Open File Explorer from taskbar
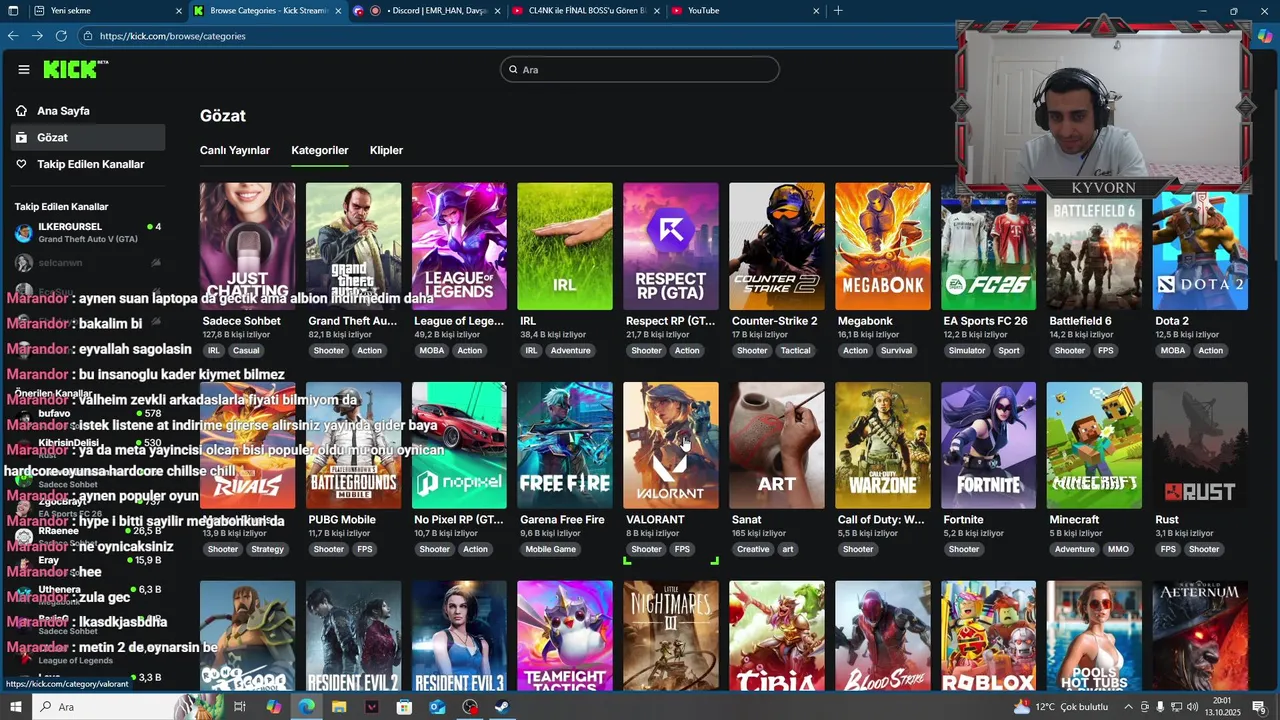 point(339,707)
